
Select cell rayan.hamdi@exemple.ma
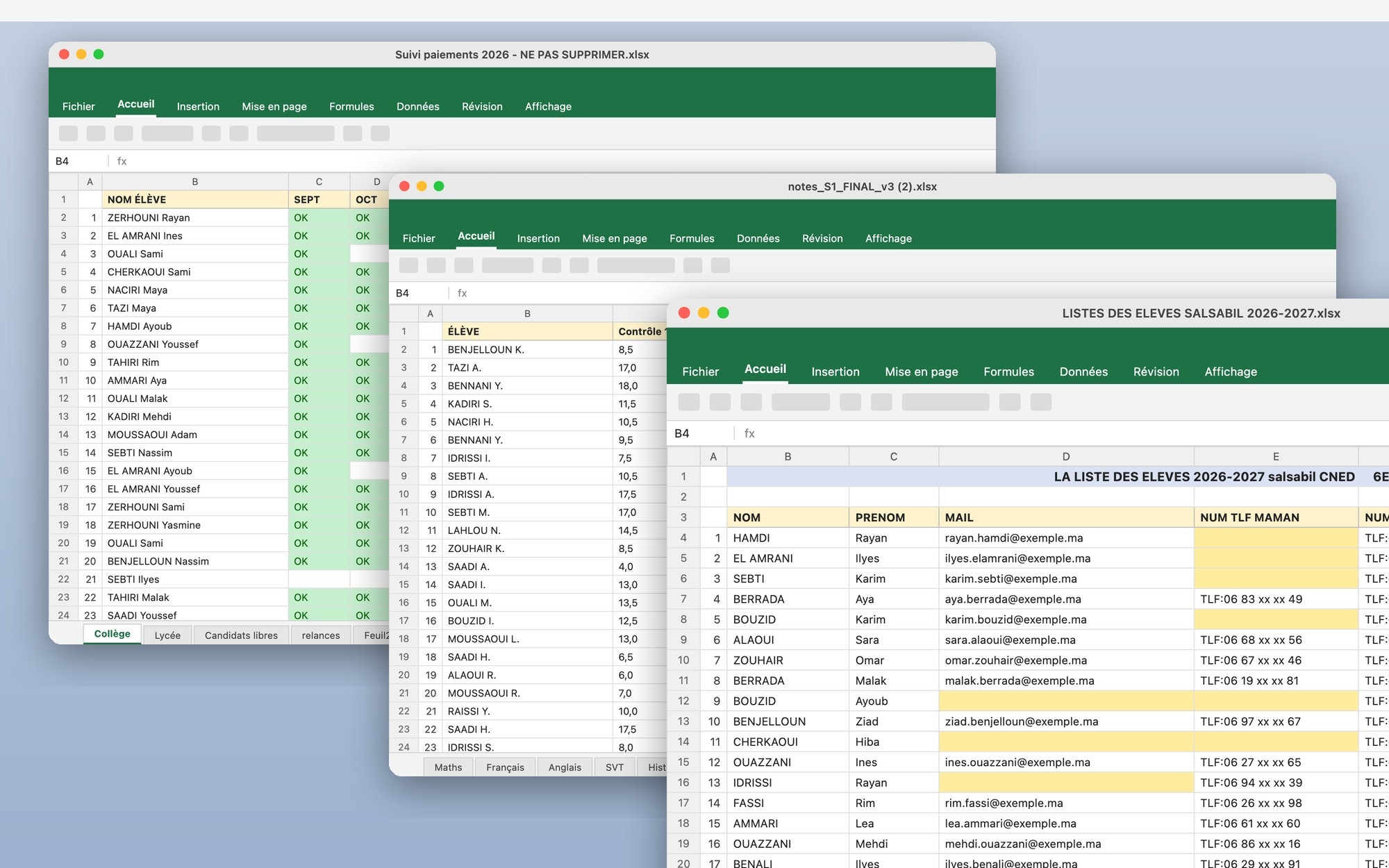(1066, 538)
